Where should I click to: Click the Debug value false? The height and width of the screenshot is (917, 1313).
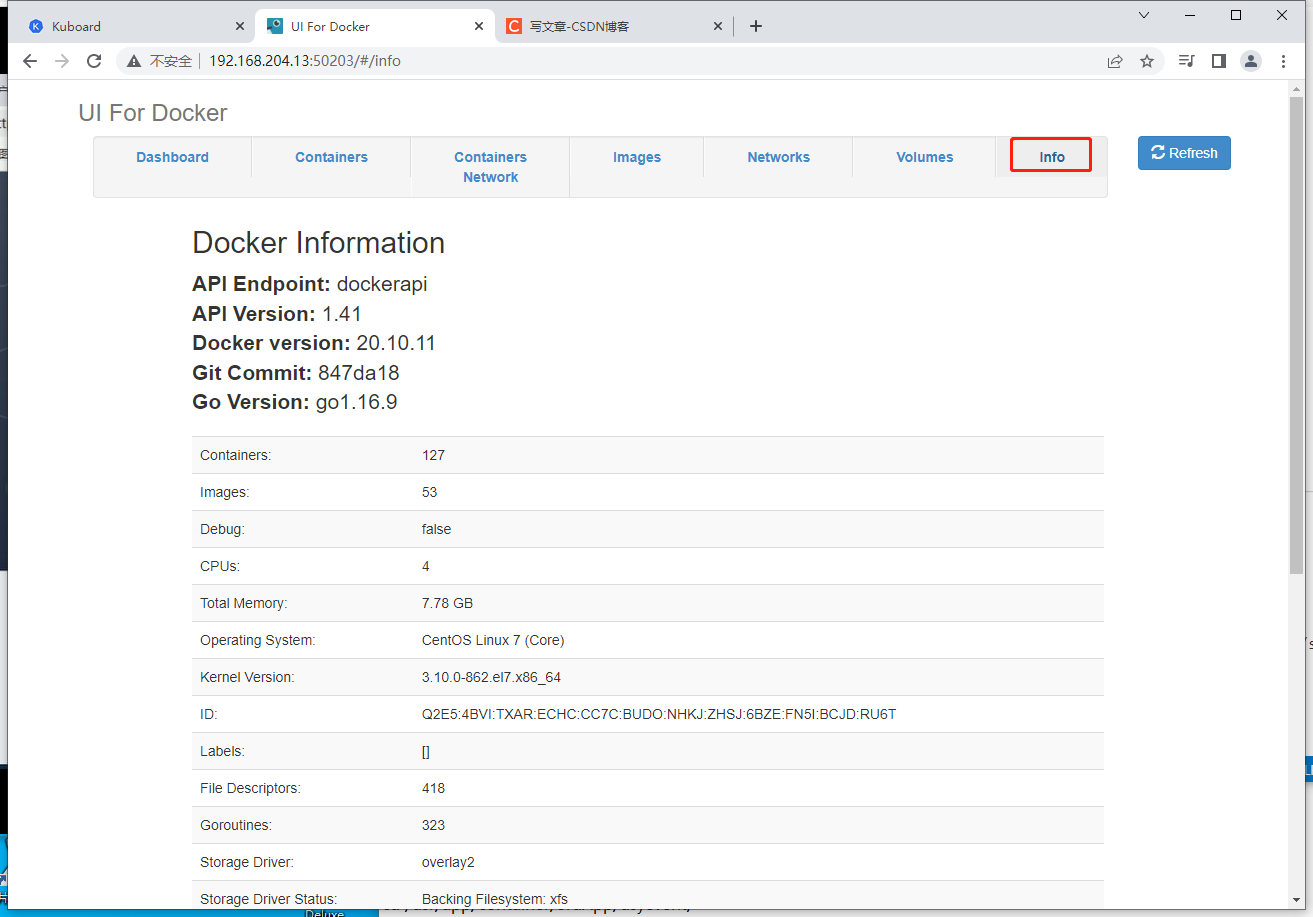[436, 529]
